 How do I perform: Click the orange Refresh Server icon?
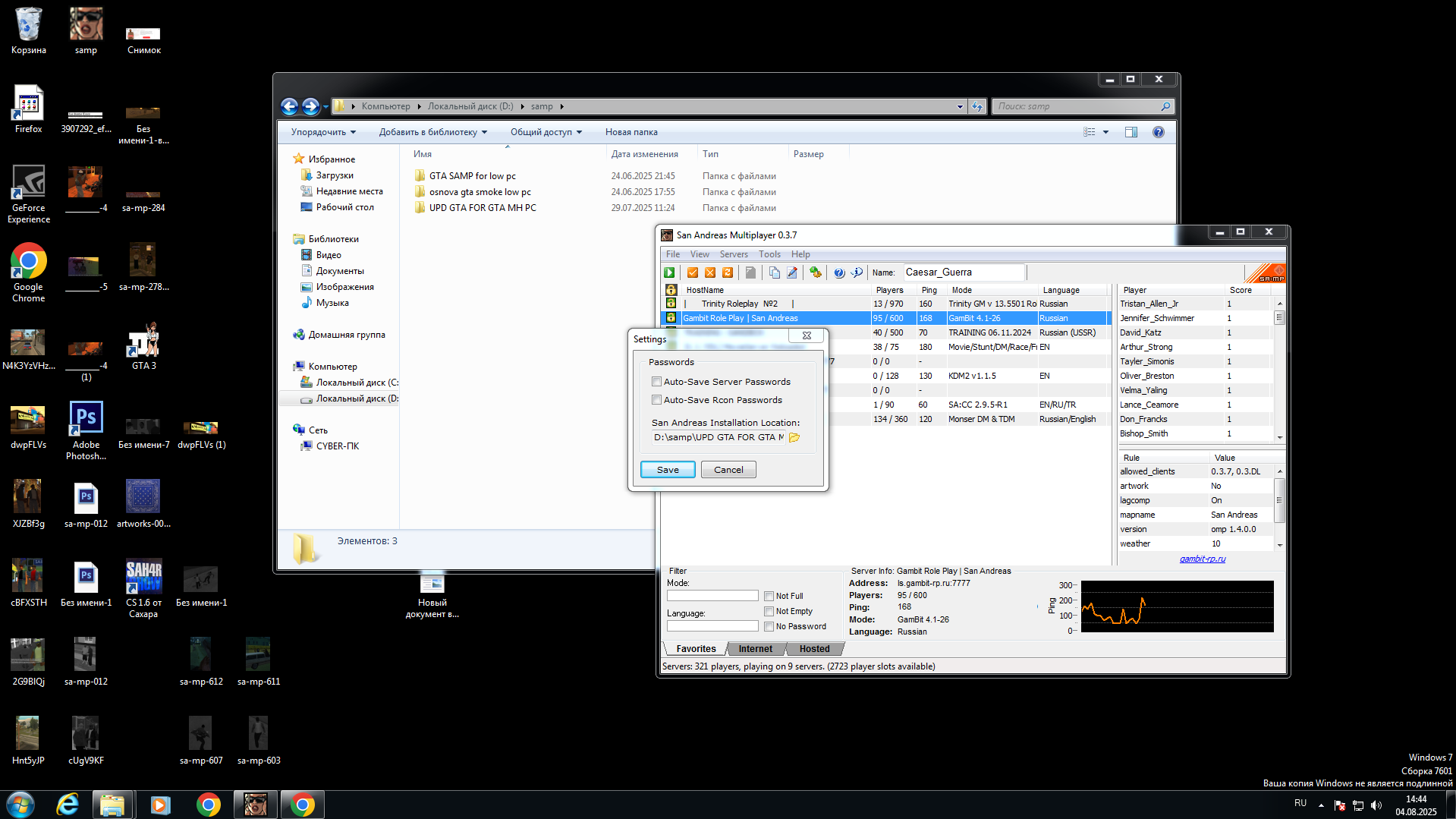pyautogui.click(x=728, y=272)
